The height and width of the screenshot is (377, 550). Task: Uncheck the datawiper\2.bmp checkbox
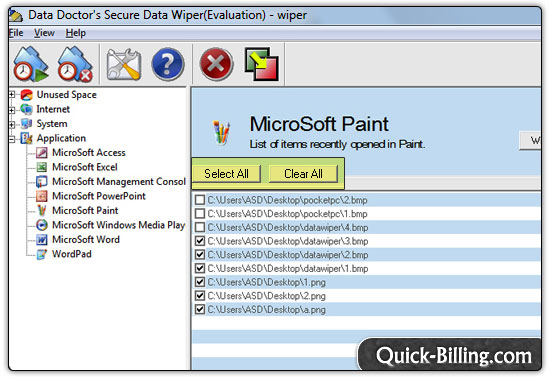click(200, 255)
